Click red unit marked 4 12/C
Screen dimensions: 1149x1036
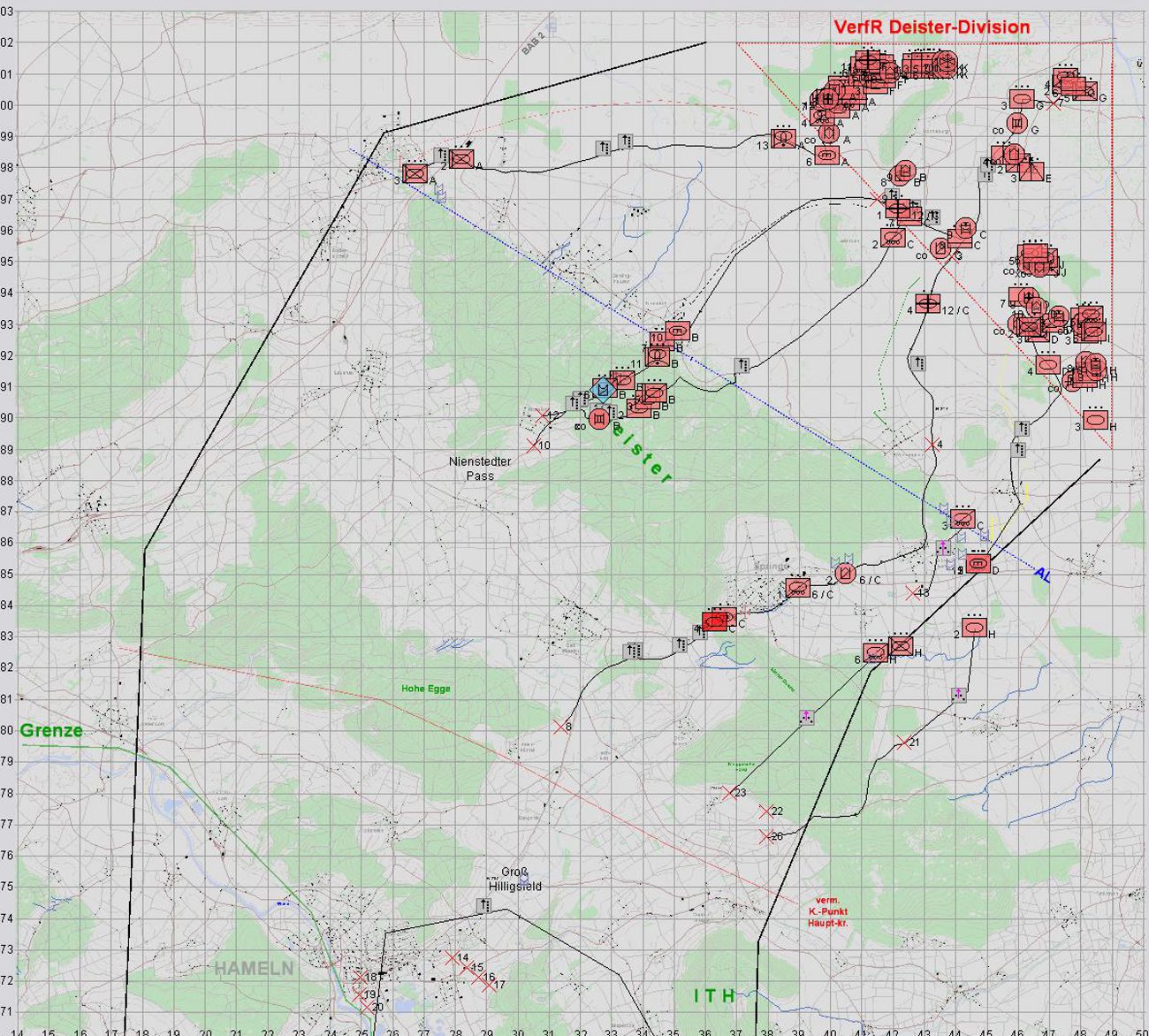click(x=927, y=303)
